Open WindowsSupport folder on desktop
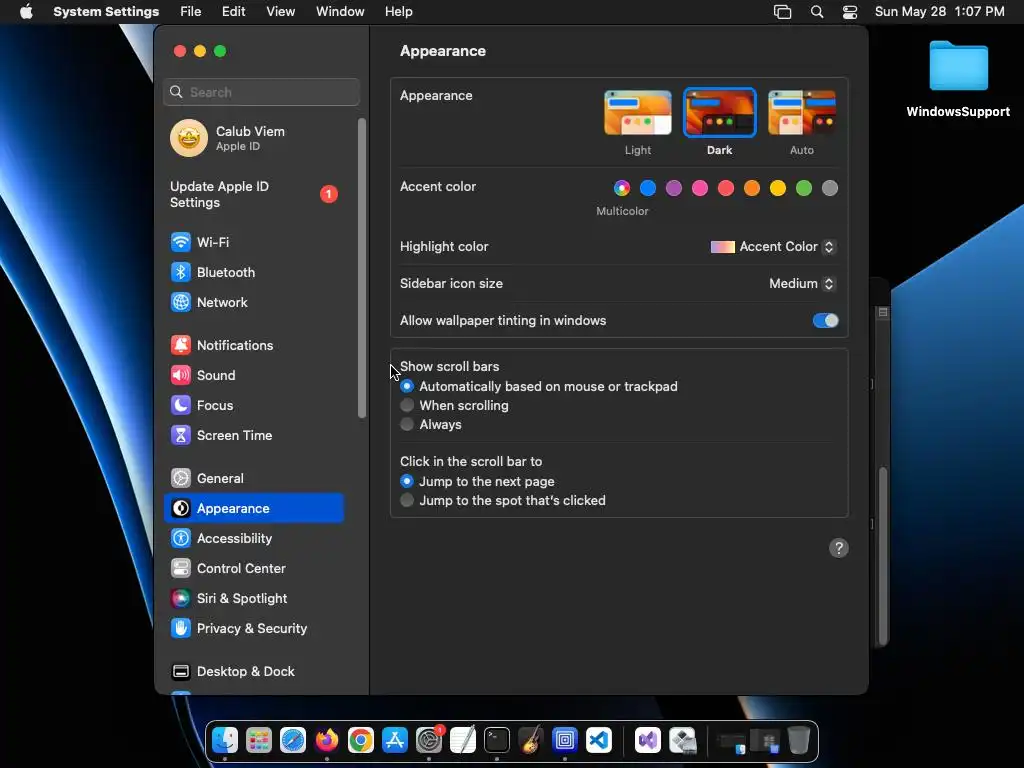The image size is (1024, 768). click(958, 80)
